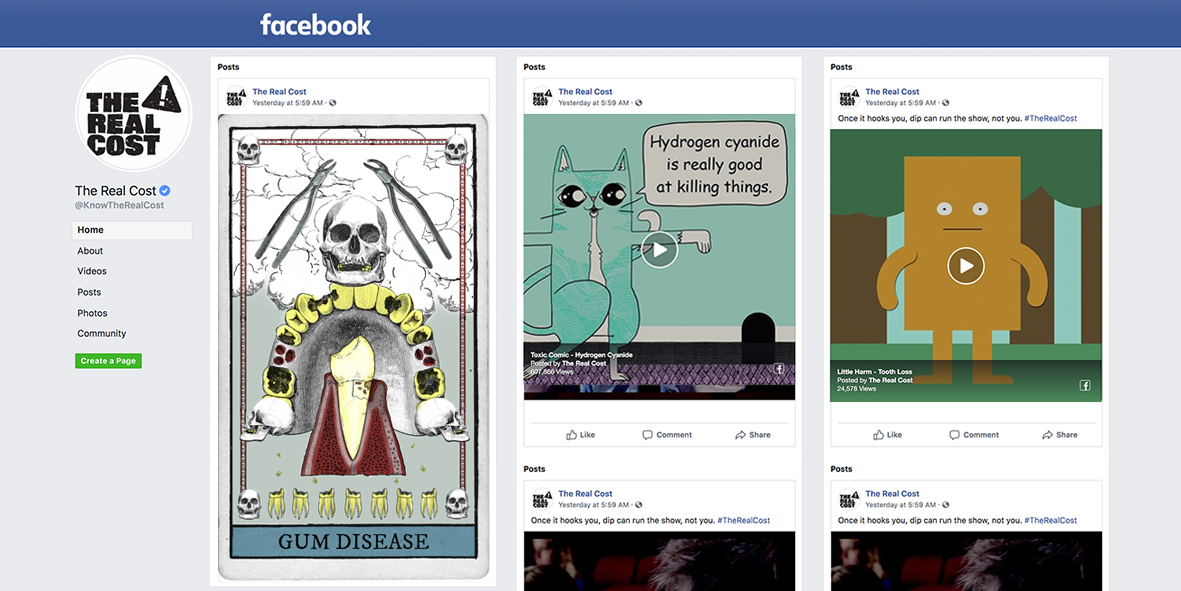Click #TheRealCost hashtag in lower right post
1181x591 pixels.
tap(1051, 520)
